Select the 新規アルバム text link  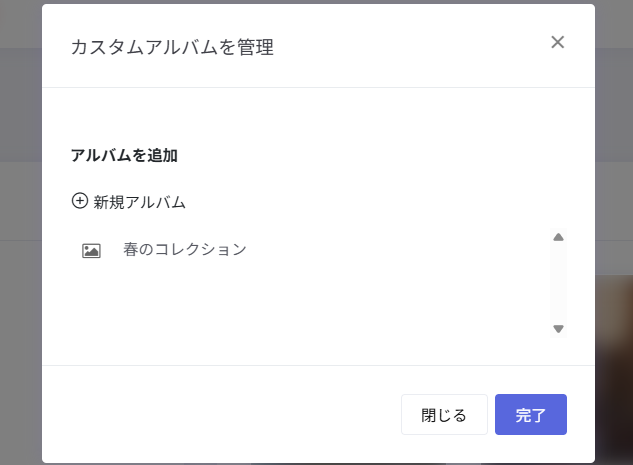[139, 202]
